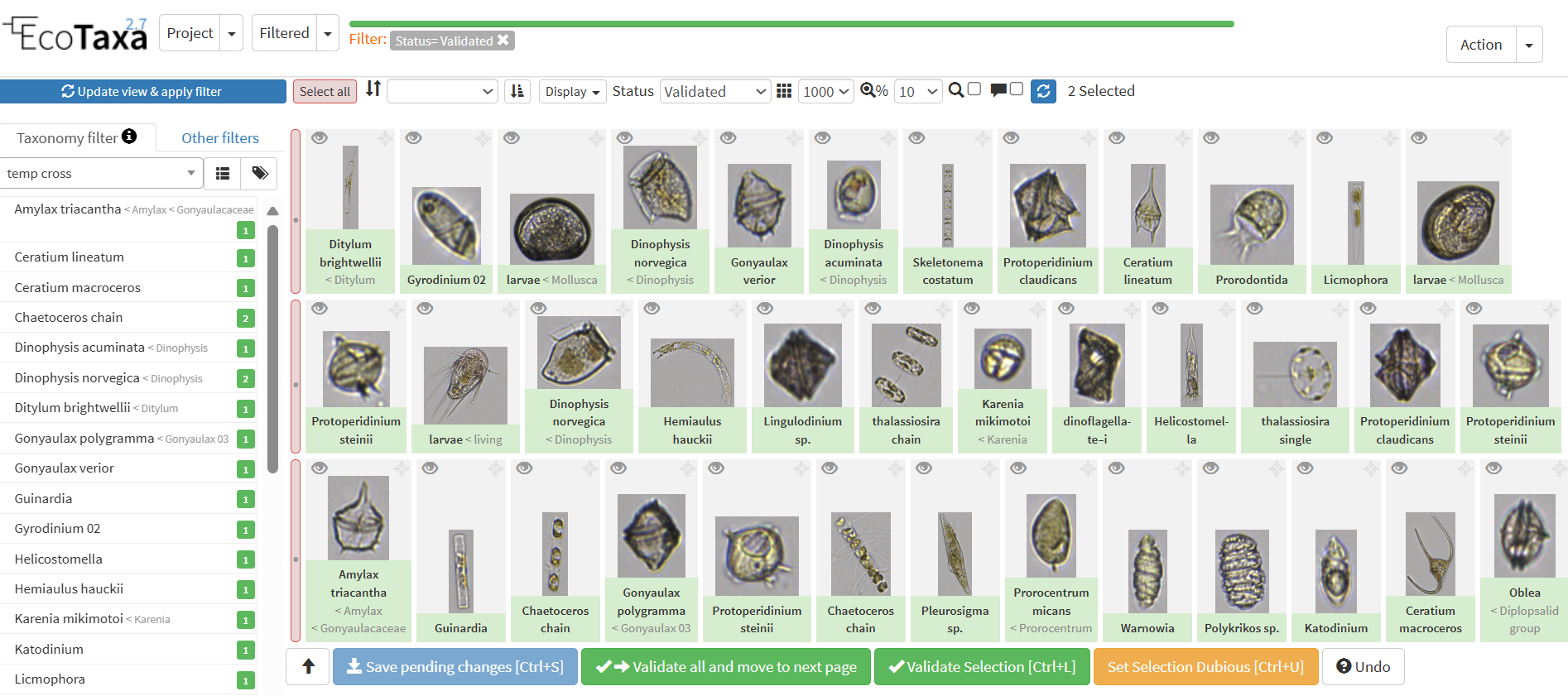Click Set Selection Dubious button
The image size is (1568, 696).
click(x=1205, y=666)
